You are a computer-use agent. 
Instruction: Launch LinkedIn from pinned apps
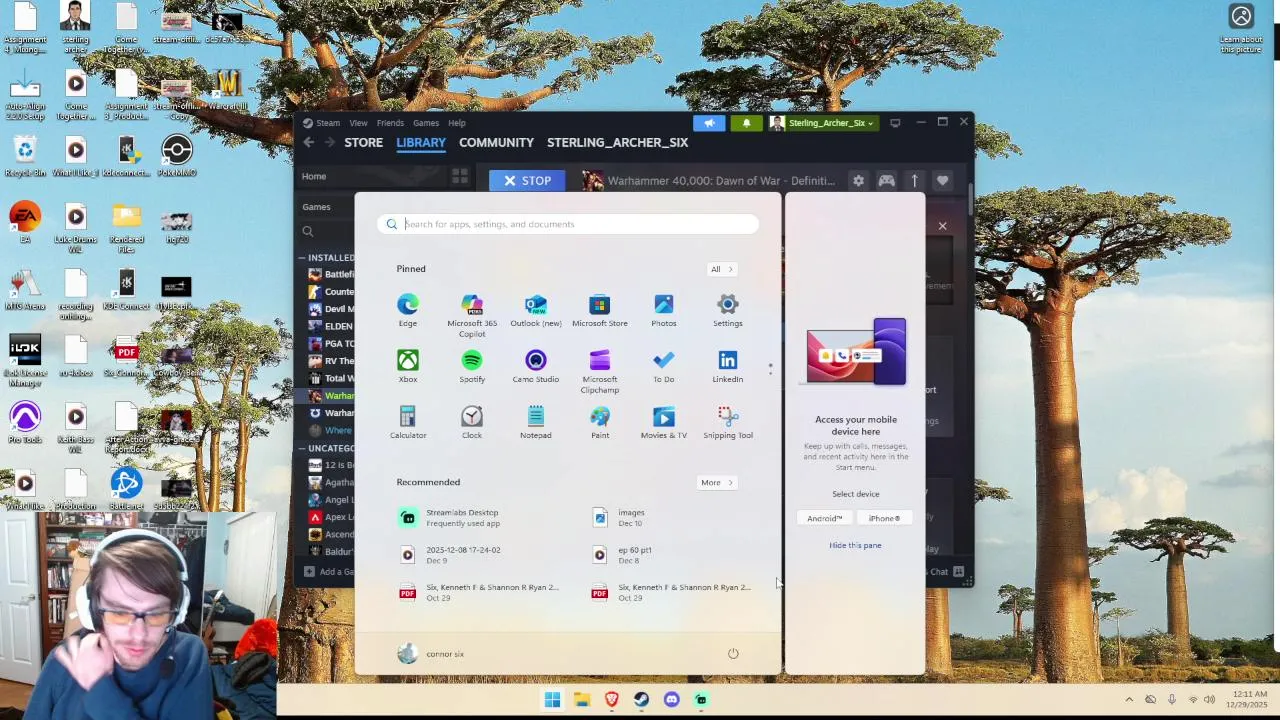point(728,366)
